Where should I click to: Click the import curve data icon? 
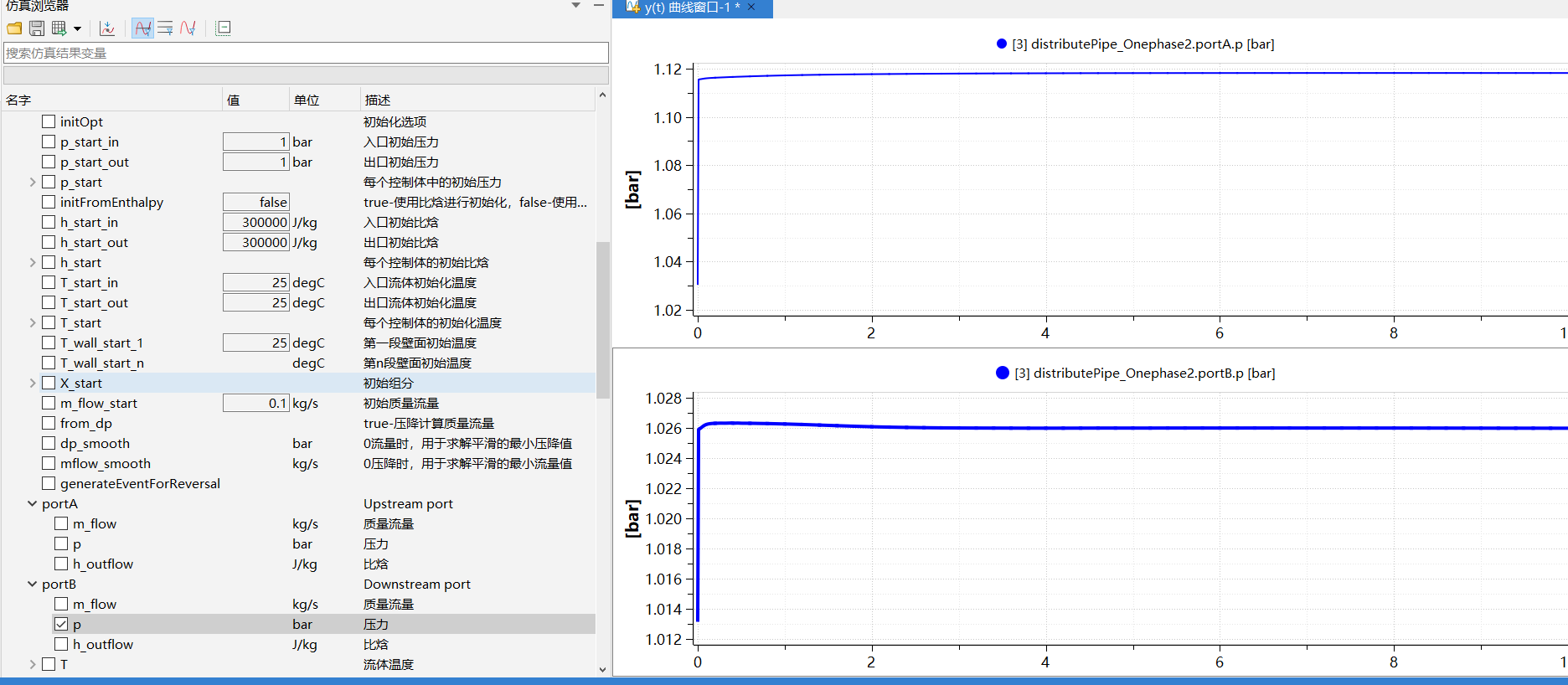(x=107, y=28)
